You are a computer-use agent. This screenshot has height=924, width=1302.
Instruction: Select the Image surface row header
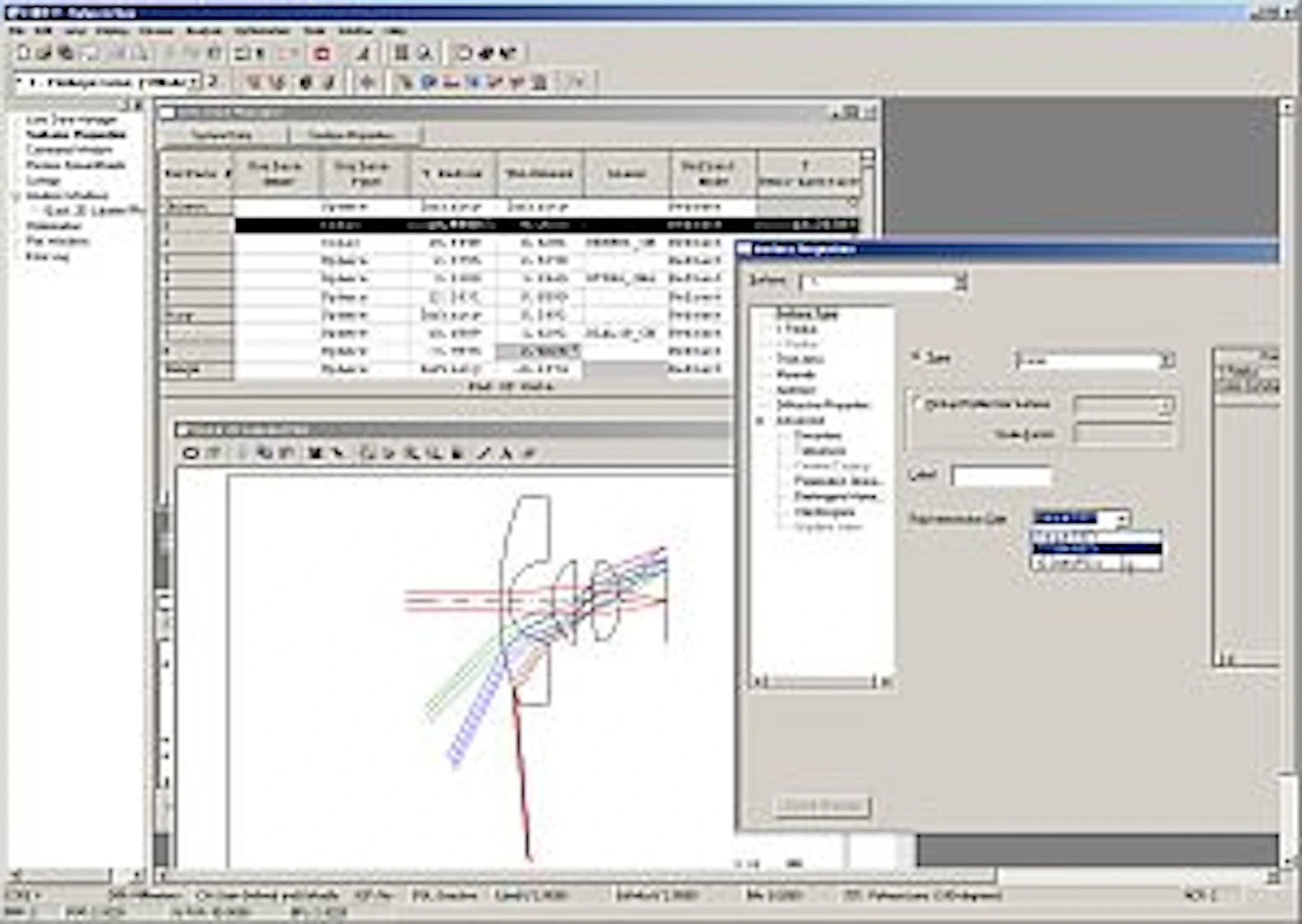(197, 369)
